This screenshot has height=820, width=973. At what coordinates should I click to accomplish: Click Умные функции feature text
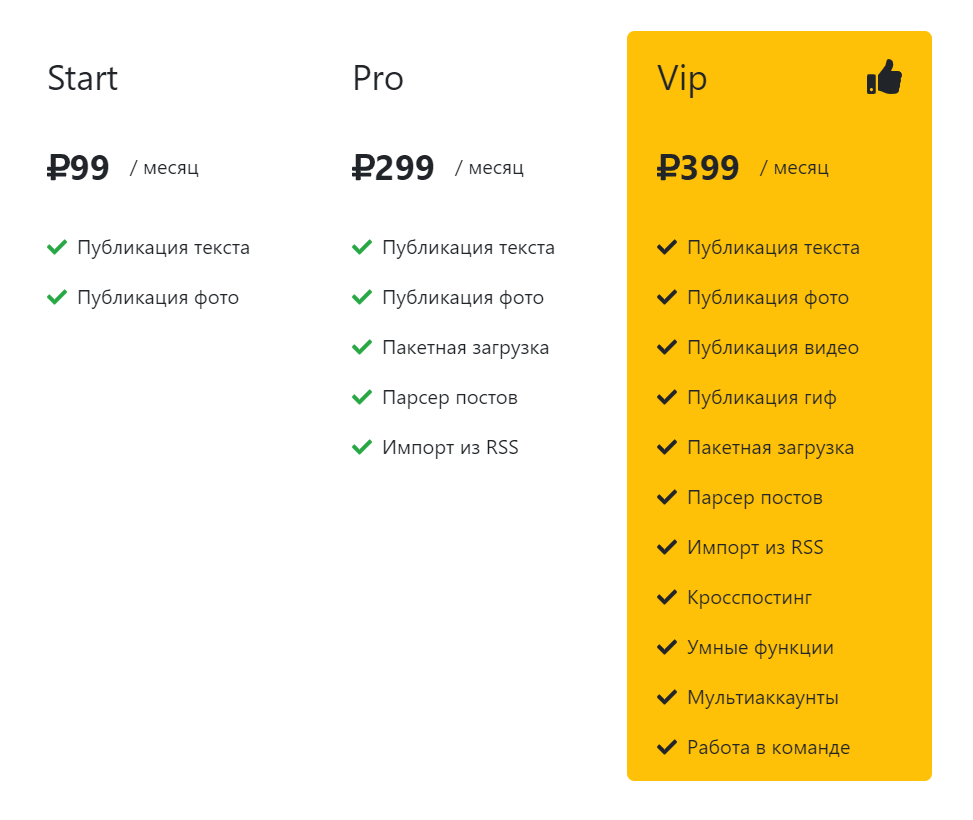tap(760, 648)
